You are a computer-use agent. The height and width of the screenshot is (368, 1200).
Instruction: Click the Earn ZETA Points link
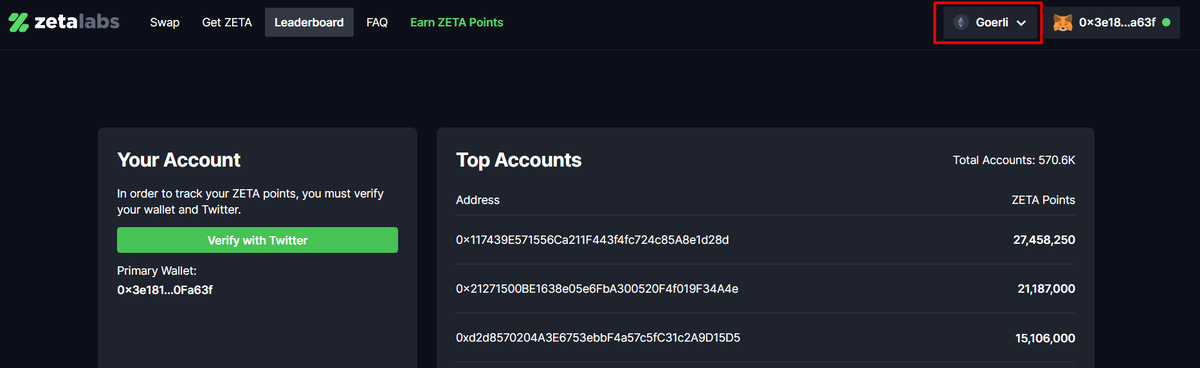457,22
